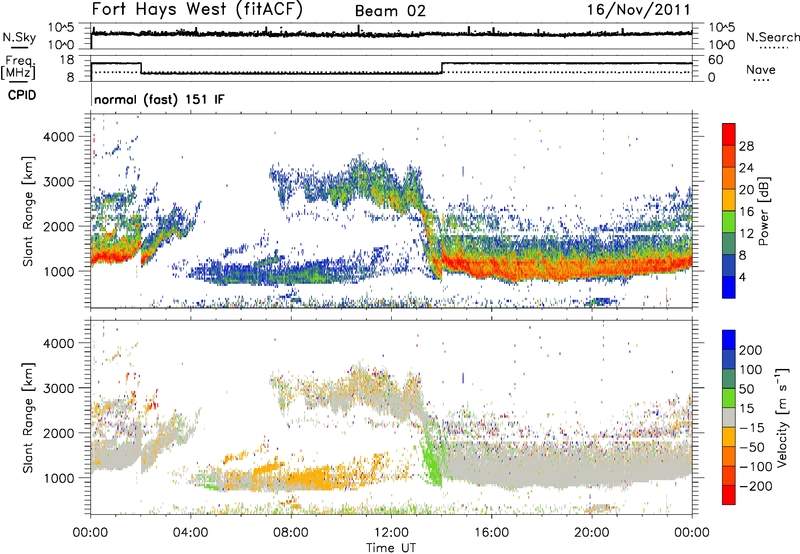Click the 18 tick on frequency axis
The width and height of the screenshot is (800, 554).
tap(67, 60)
